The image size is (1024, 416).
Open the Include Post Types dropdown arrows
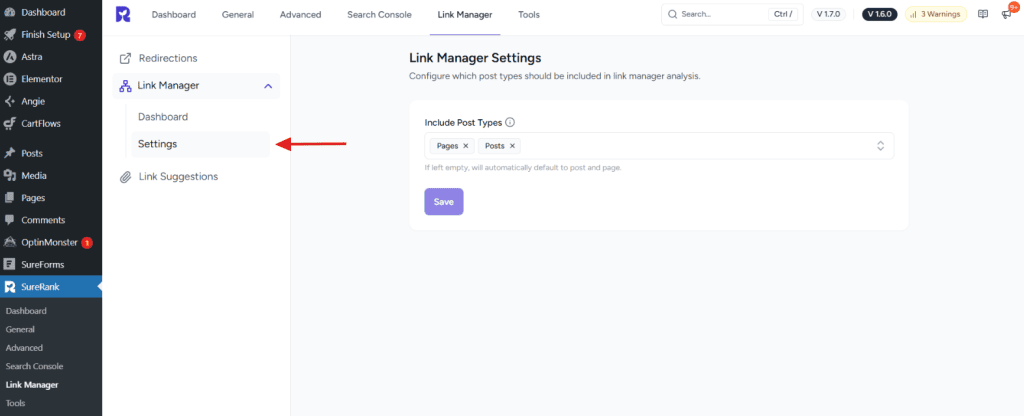pos(880,146)
